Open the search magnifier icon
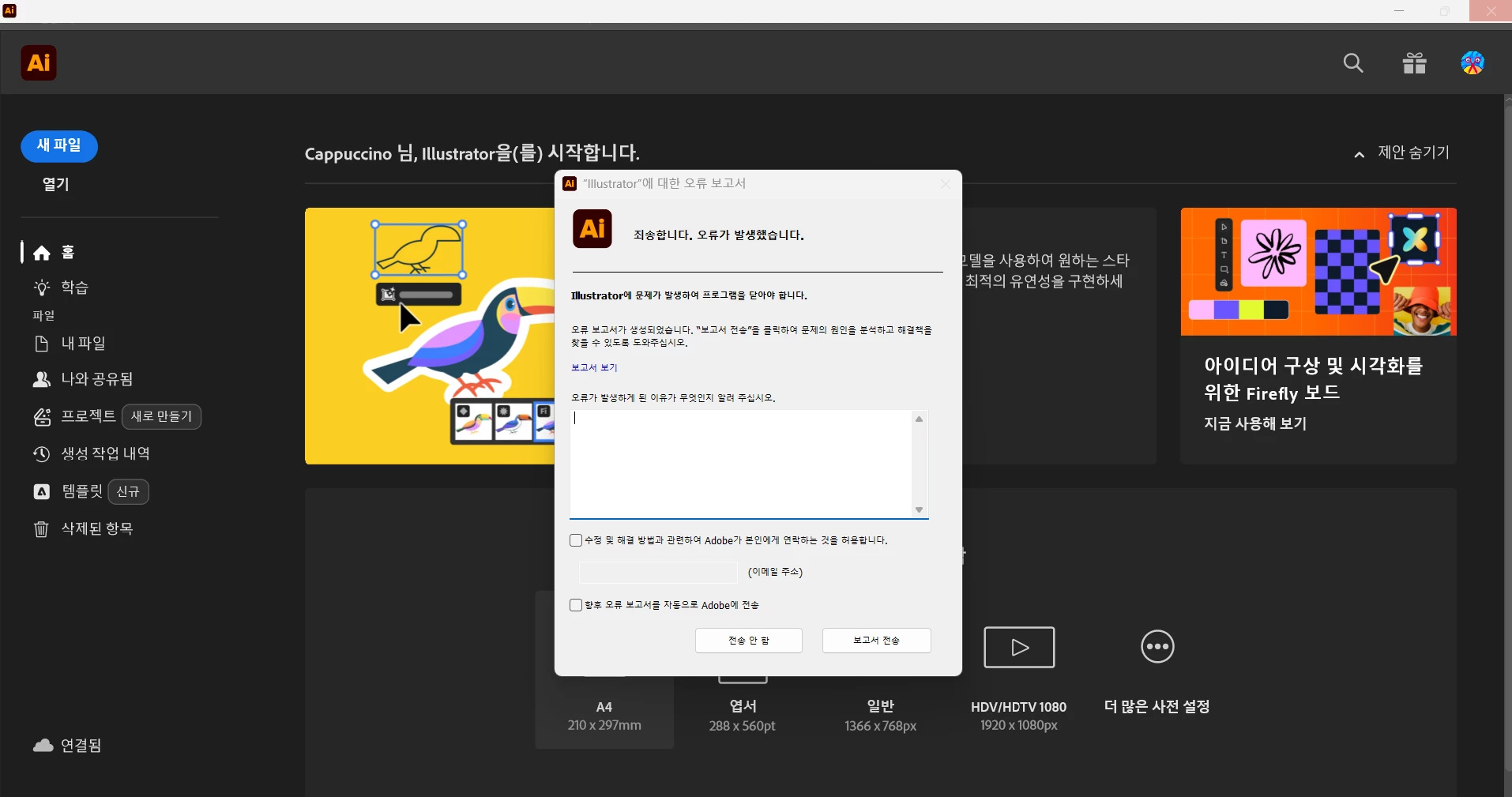Screen dimensions: 1512x797 [x=1353, y=63]
